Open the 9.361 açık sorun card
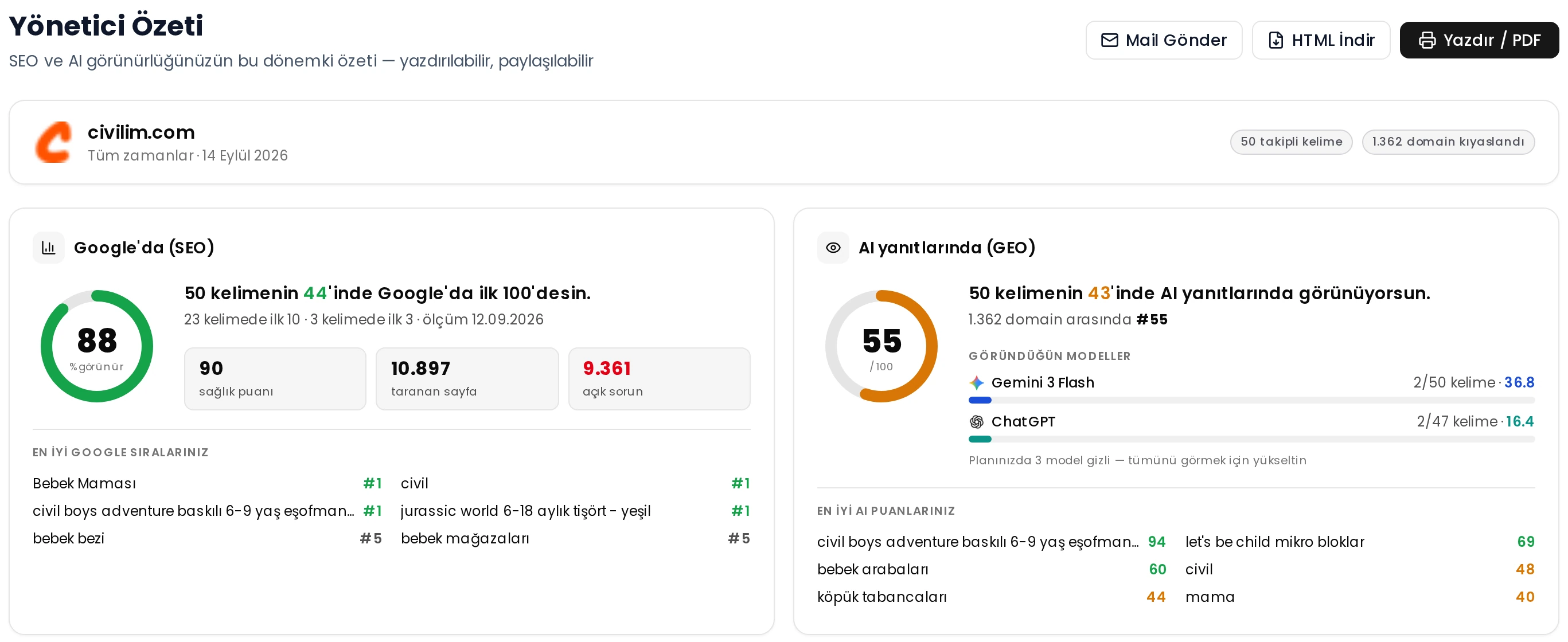Viewport: 1568px width, 642px height. (658, 379)
